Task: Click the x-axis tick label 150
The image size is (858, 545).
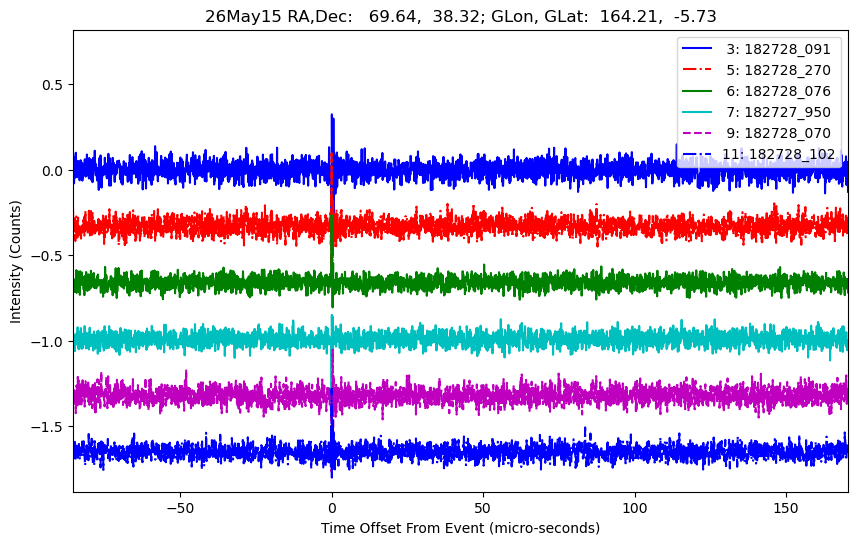Action: click(x=786, y=508)
